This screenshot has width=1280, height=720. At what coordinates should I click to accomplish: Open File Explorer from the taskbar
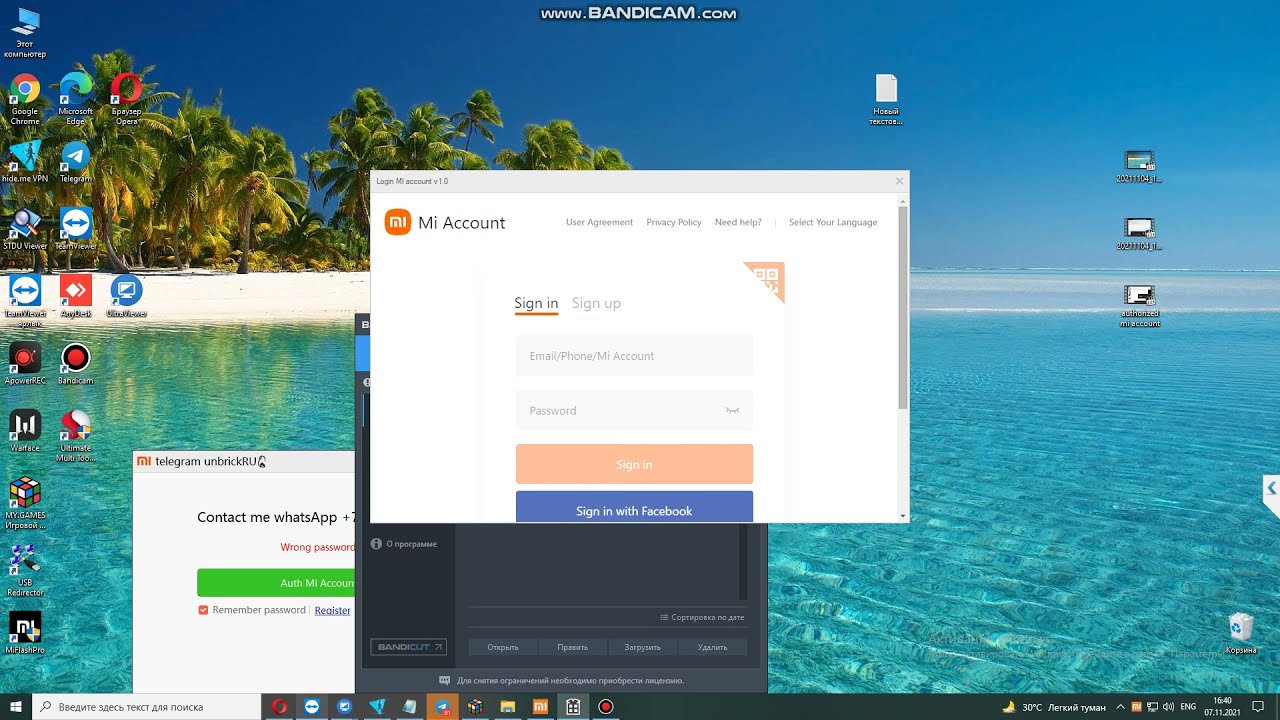(x=507, y=706)
